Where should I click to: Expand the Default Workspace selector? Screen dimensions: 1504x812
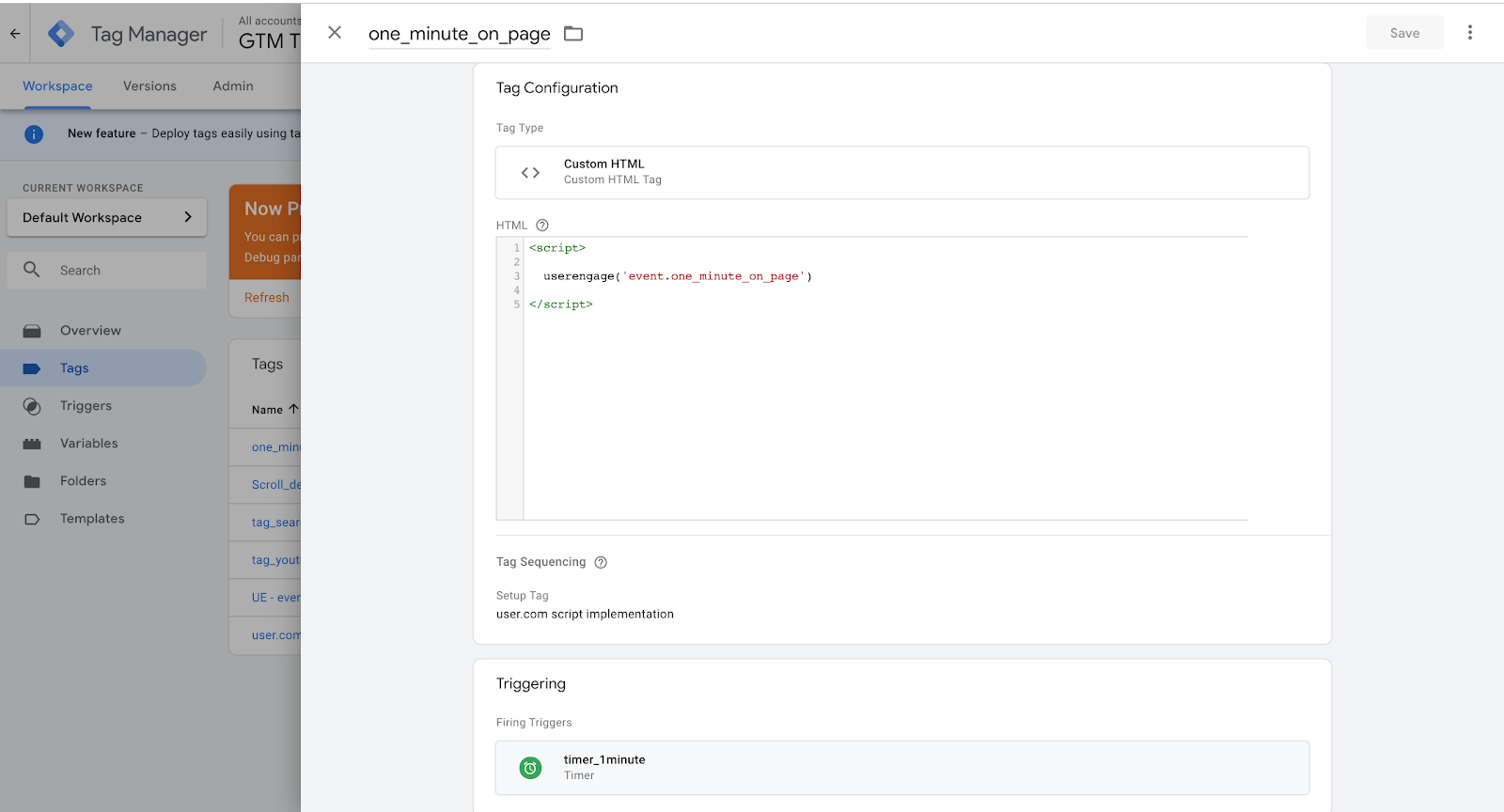[107, 217]
